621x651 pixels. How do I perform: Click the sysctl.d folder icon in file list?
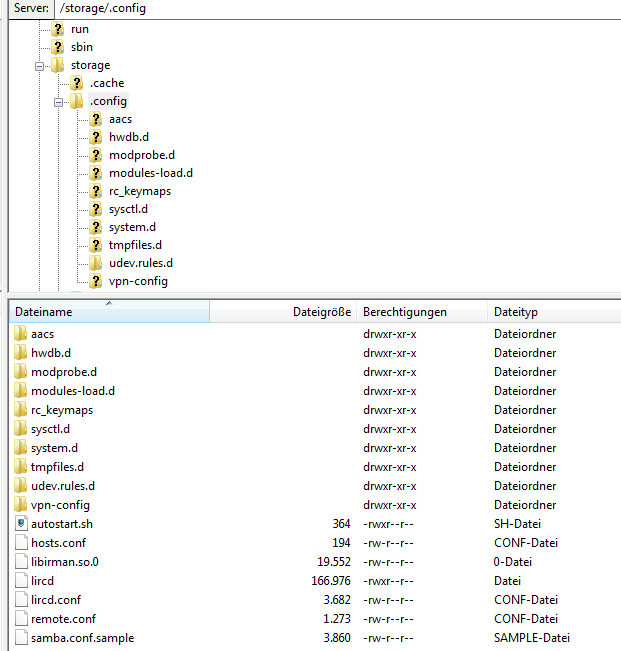click(20, 428)
